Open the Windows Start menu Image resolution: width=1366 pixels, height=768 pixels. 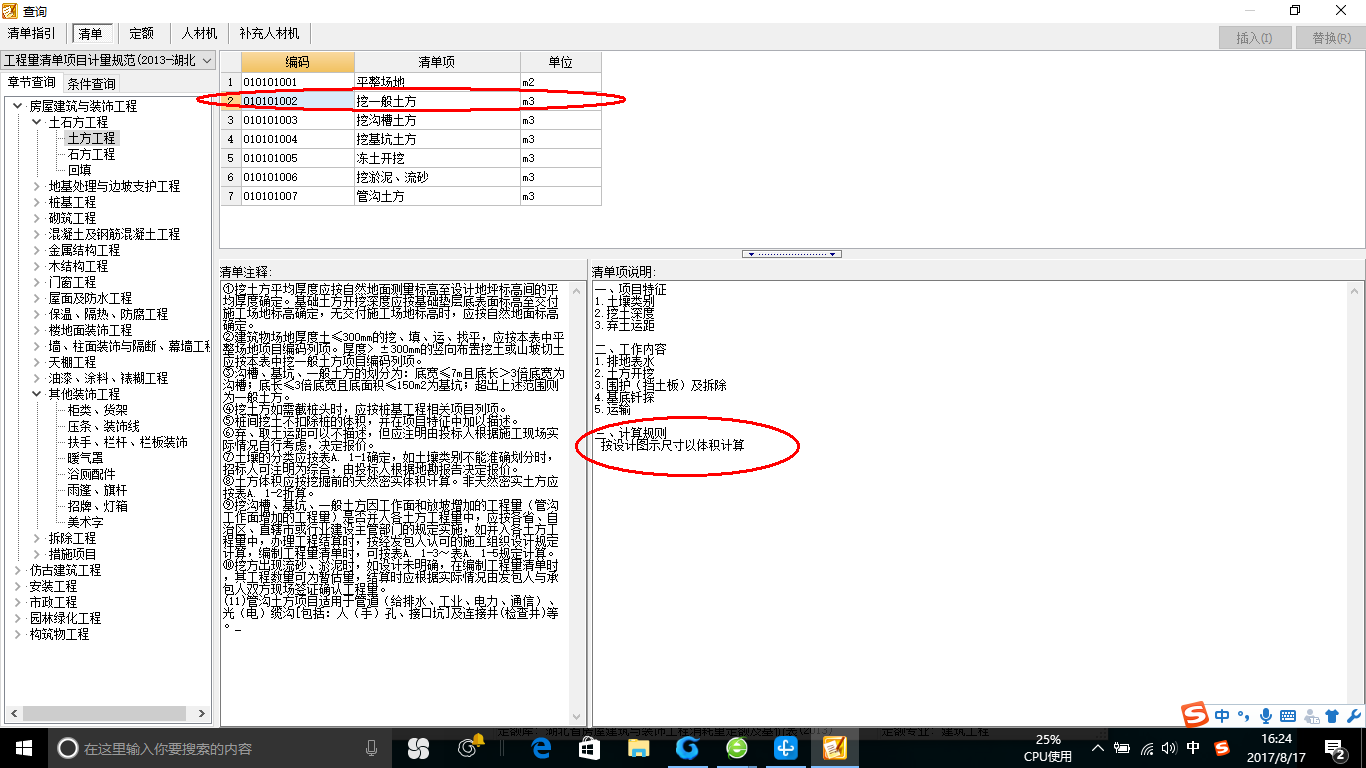pyautogui.click(x=23, y=748)
